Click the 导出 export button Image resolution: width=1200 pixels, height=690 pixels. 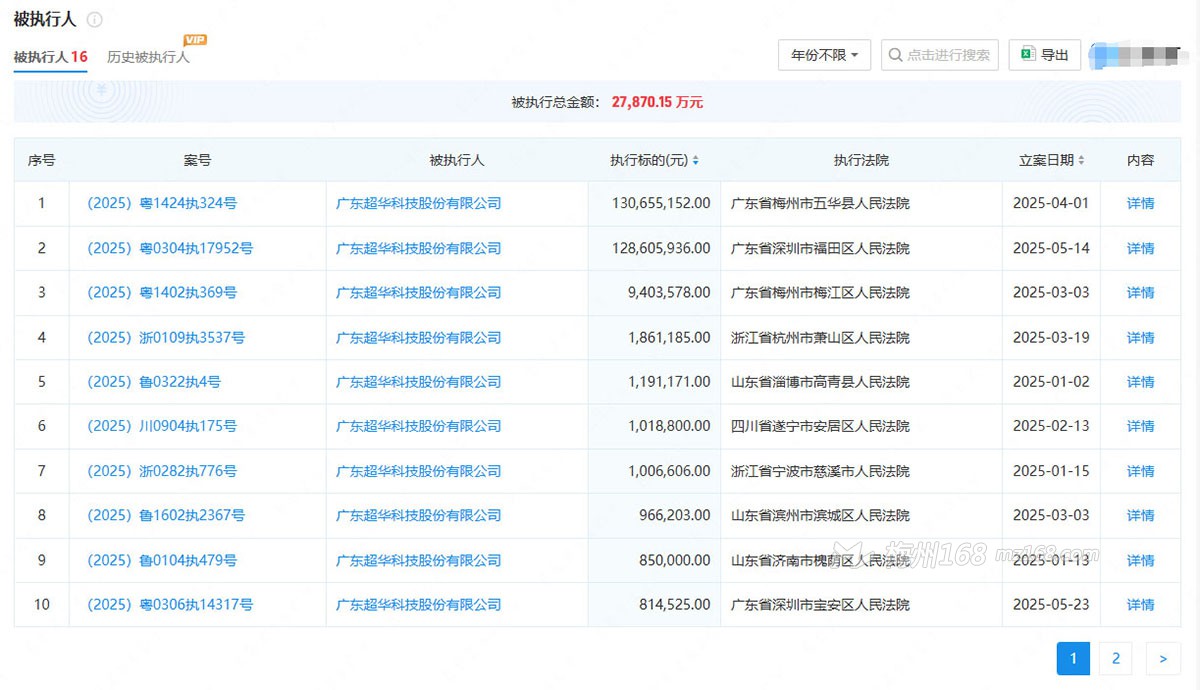pos(1044,55)
